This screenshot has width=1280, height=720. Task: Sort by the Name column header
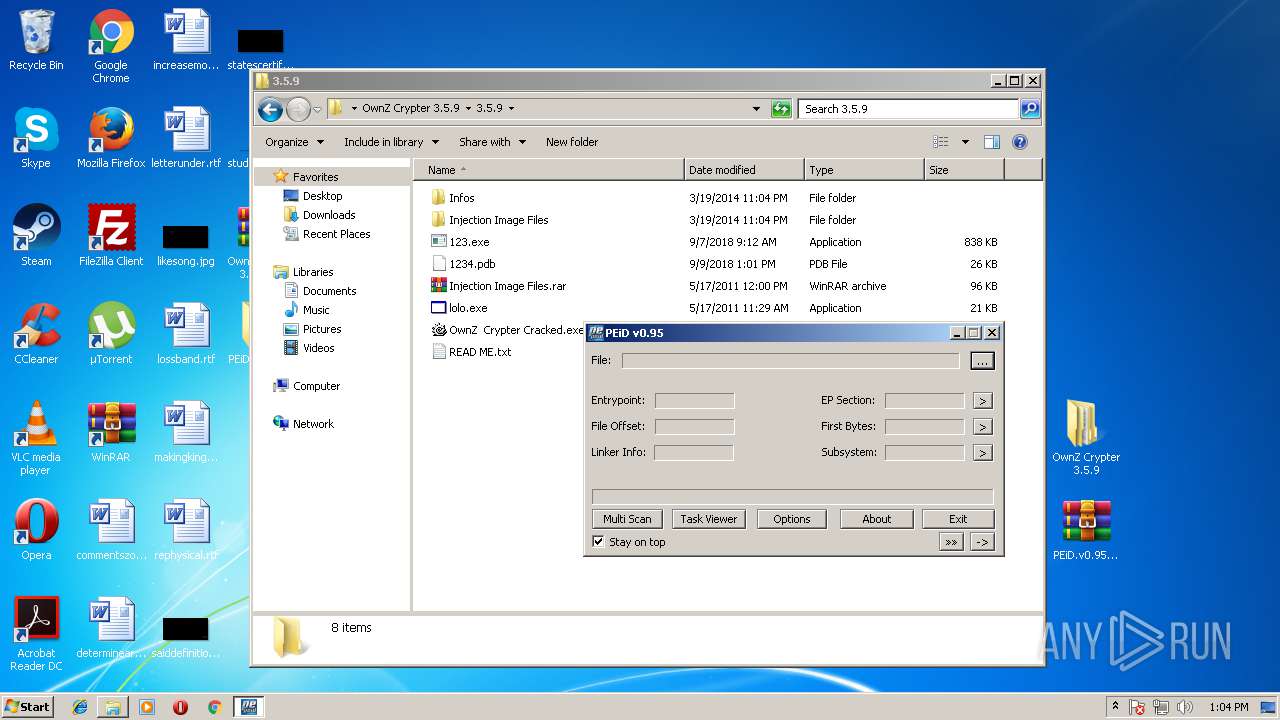click(549, 170)
